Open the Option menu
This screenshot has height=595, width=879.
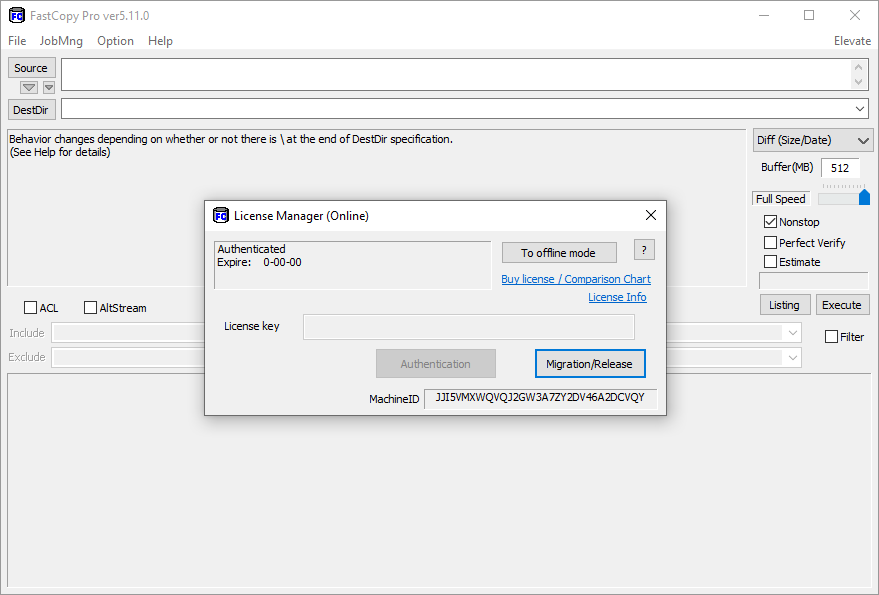tap(115, 41)
